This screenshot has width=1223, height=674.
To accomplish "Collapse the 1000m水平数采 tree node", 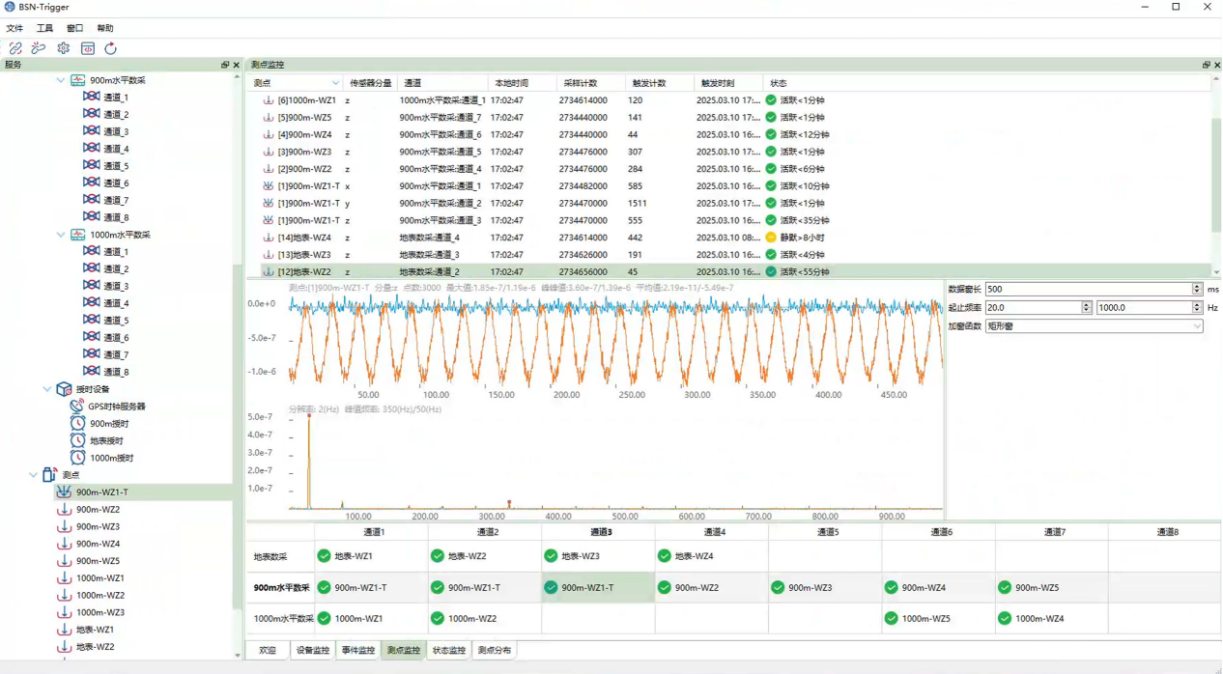I will point(61,235).
